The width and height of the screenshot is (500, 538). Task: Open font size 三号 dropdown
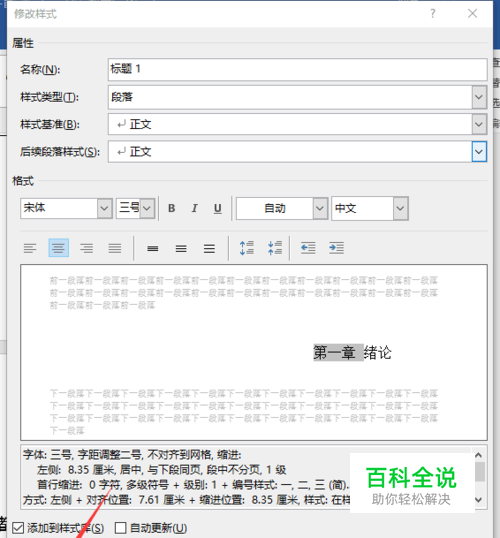(147, 208)
